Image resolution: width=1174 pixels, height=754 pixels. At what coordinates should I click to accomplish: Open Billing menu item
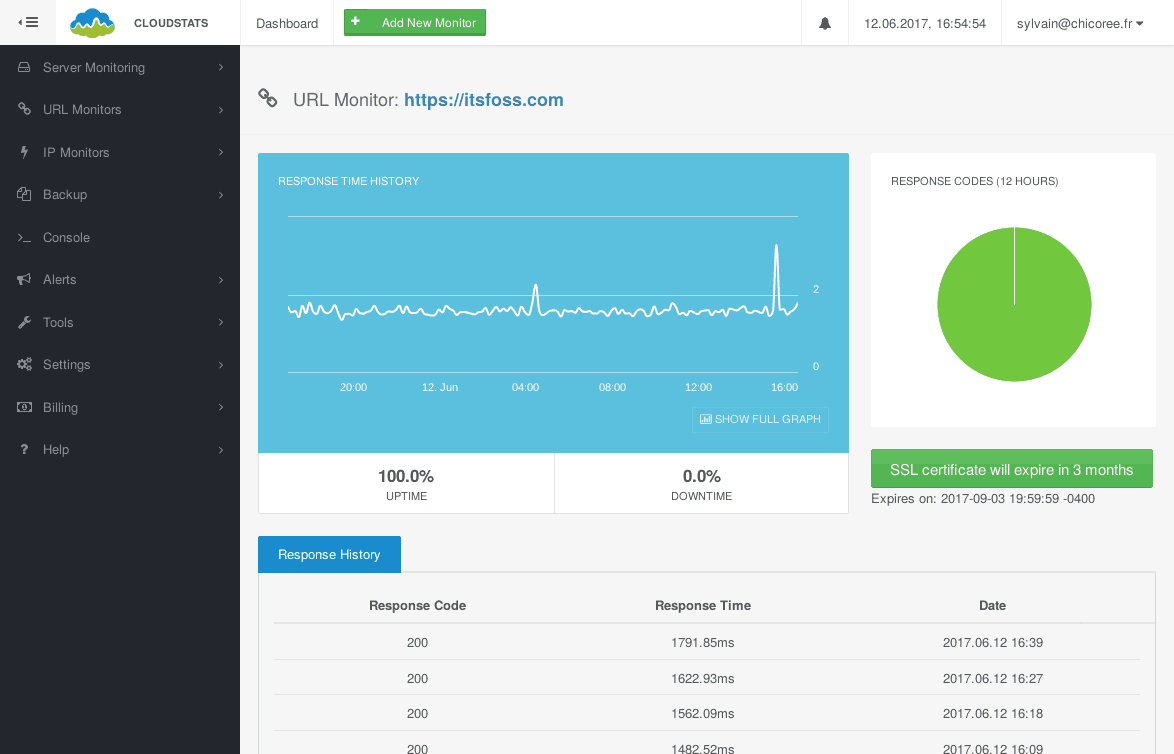coord(120,407)
